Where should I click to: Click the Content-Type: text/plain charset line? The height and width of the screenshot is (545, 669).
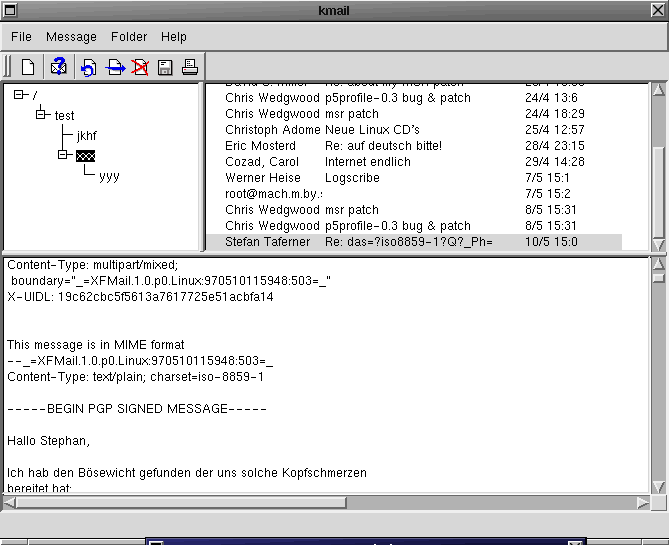pos(135,377)
